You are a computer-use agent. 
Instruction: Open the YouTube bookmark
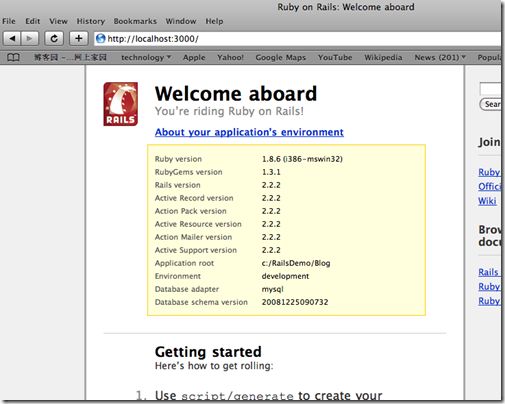[335, 57]
